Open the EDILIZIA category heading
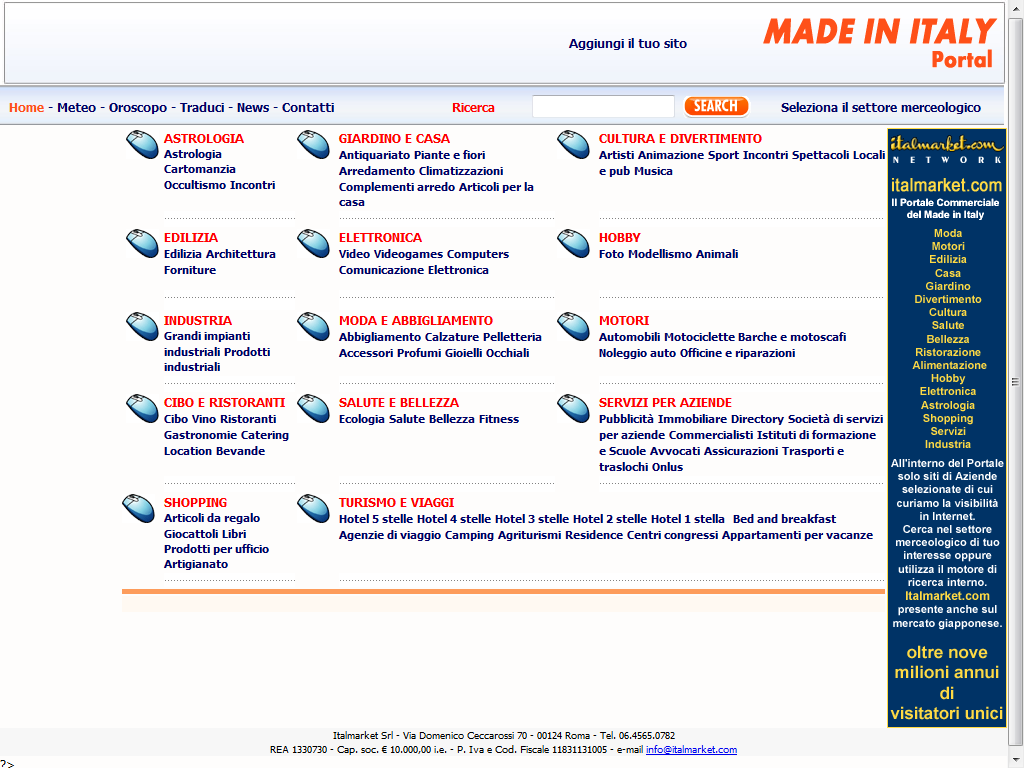Screen dimensions: 1024x768 (191, 238)
